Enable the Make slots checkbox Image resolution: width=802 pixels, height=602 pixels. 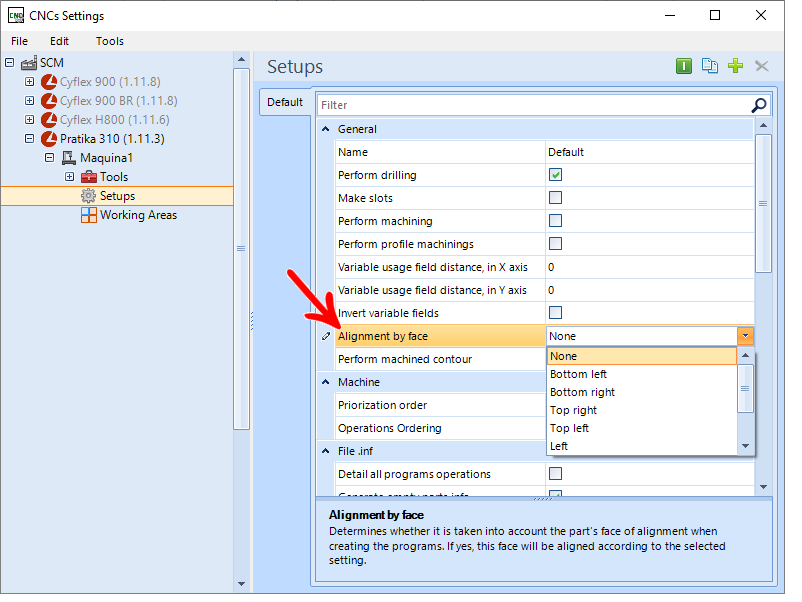tap(555, 197)
